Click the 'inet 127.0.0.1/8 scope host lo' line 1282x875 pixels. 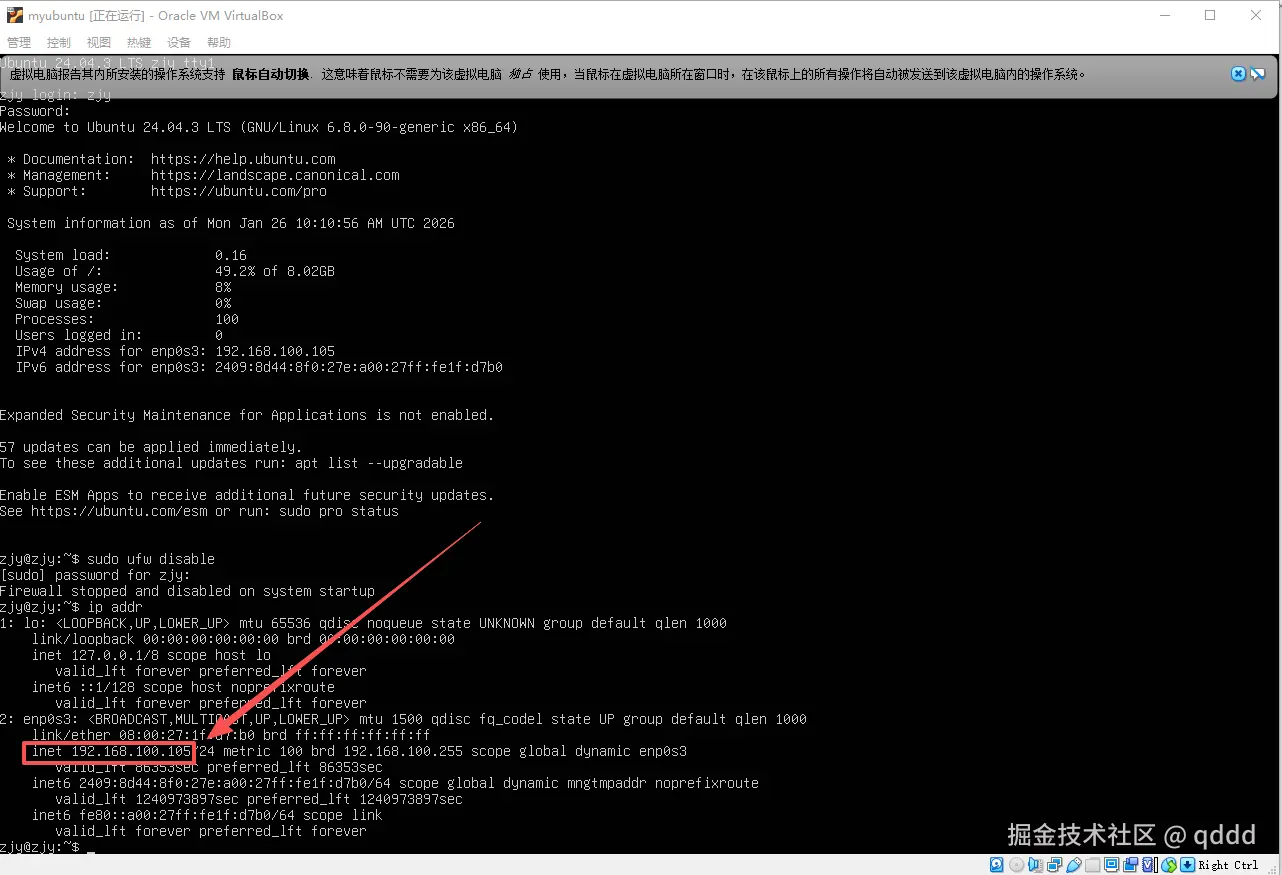point(151,655)
